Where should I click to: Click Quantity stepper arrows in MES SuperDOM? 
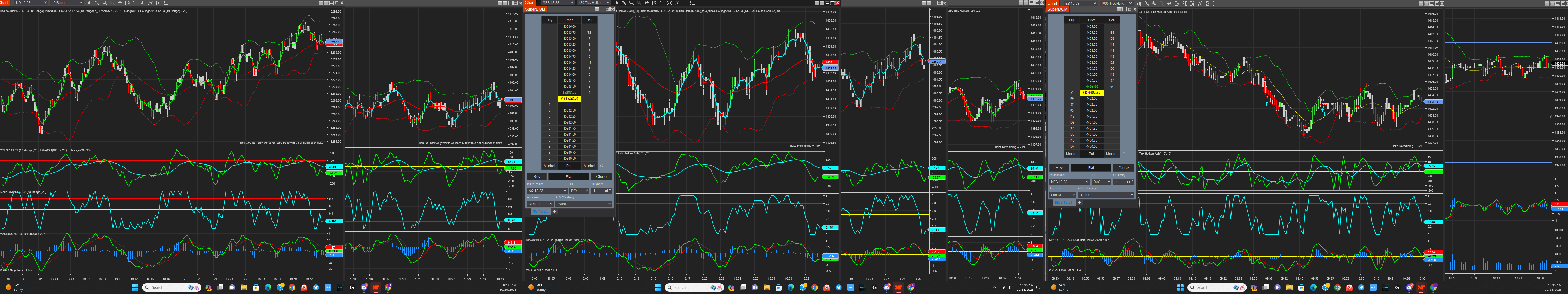[x=1133, y=182]
